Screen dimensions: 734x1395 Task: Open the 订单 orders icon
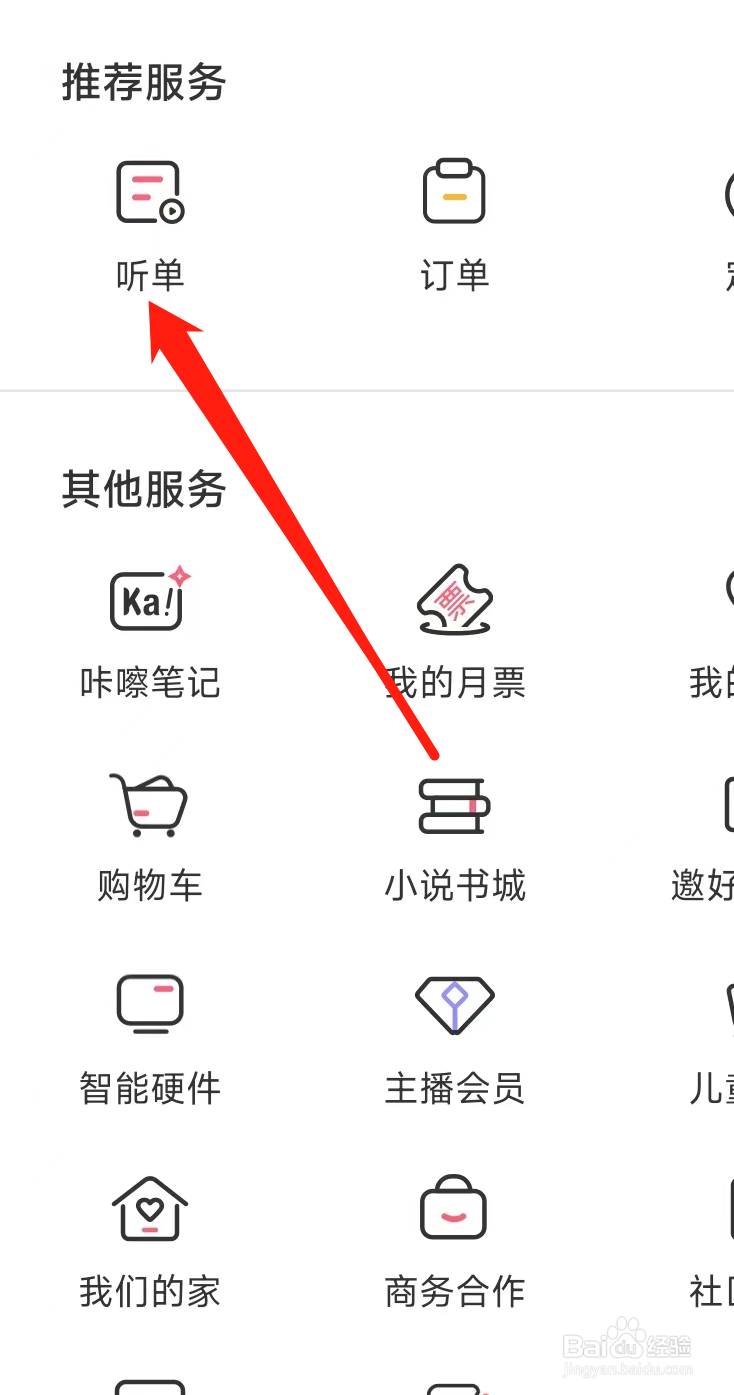pos(454,191)
